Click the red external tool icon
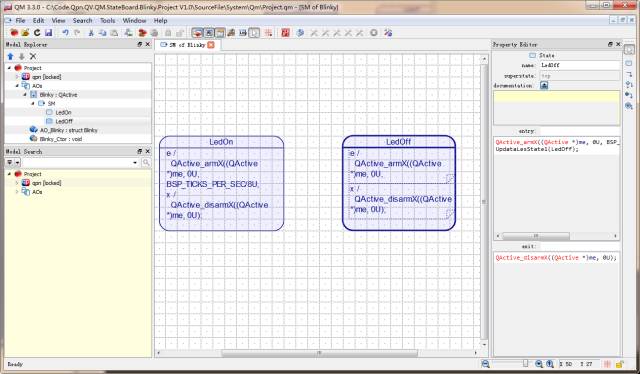 click(285, 33)
